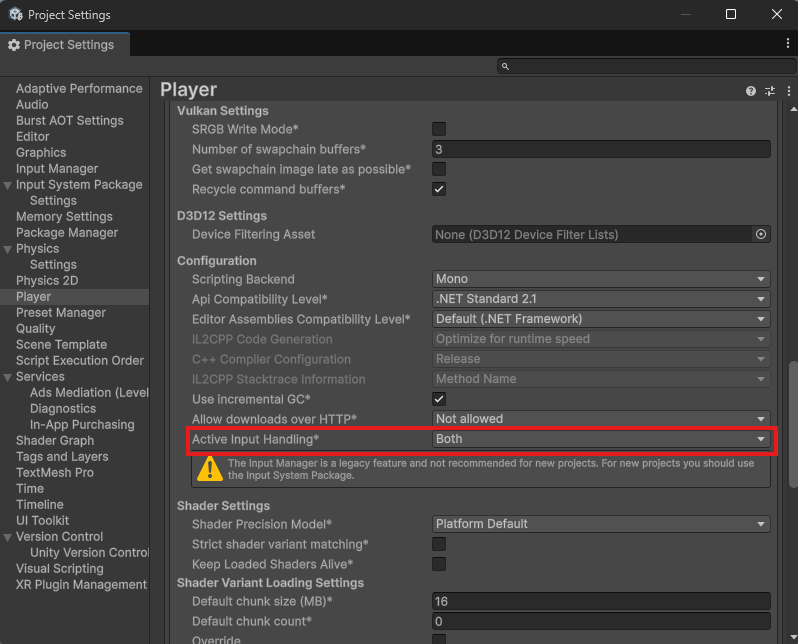Close the Project Settings window
The height and width of the screenshot is (644, 798).
[x=777, y=14]
